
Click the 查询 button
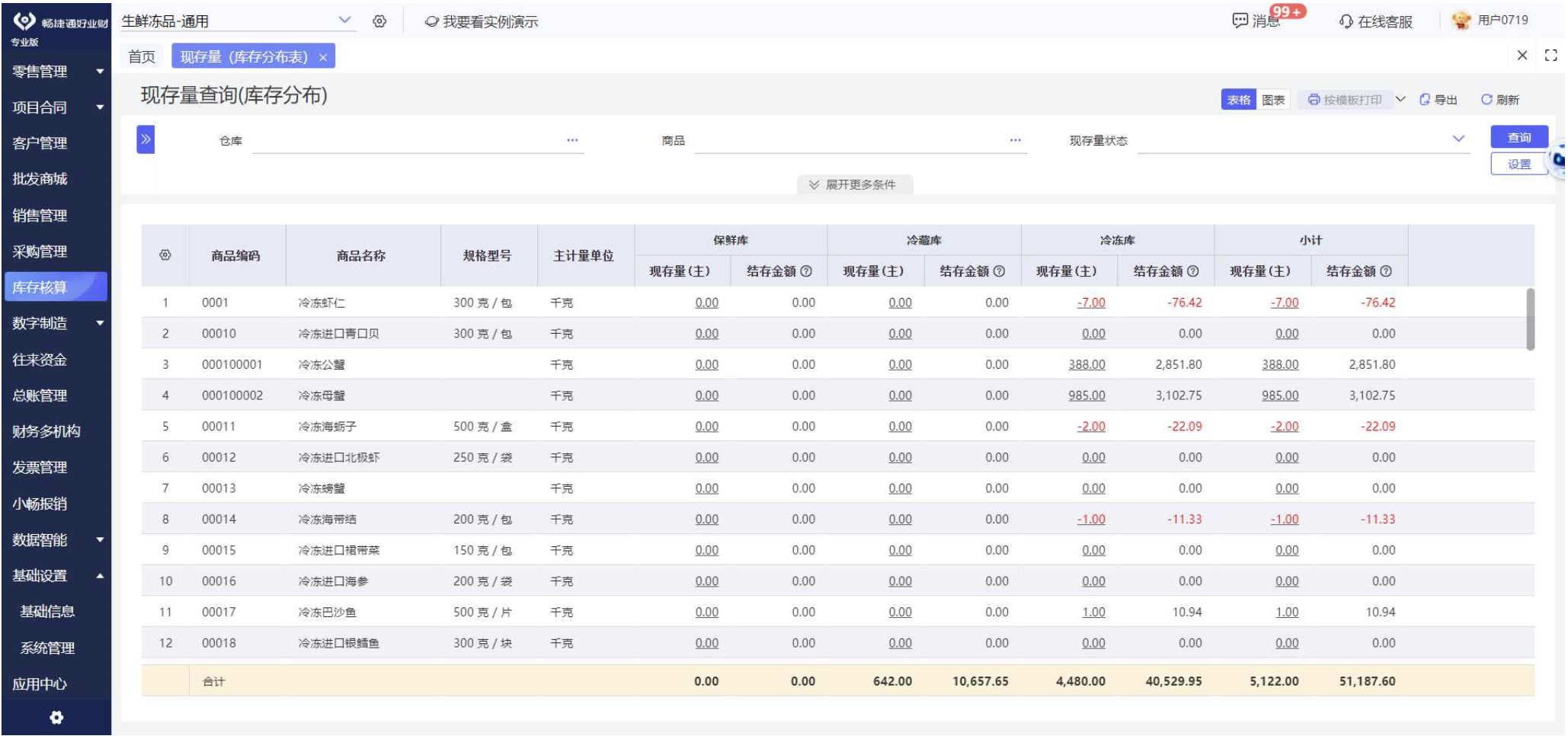click(1519, 137)
